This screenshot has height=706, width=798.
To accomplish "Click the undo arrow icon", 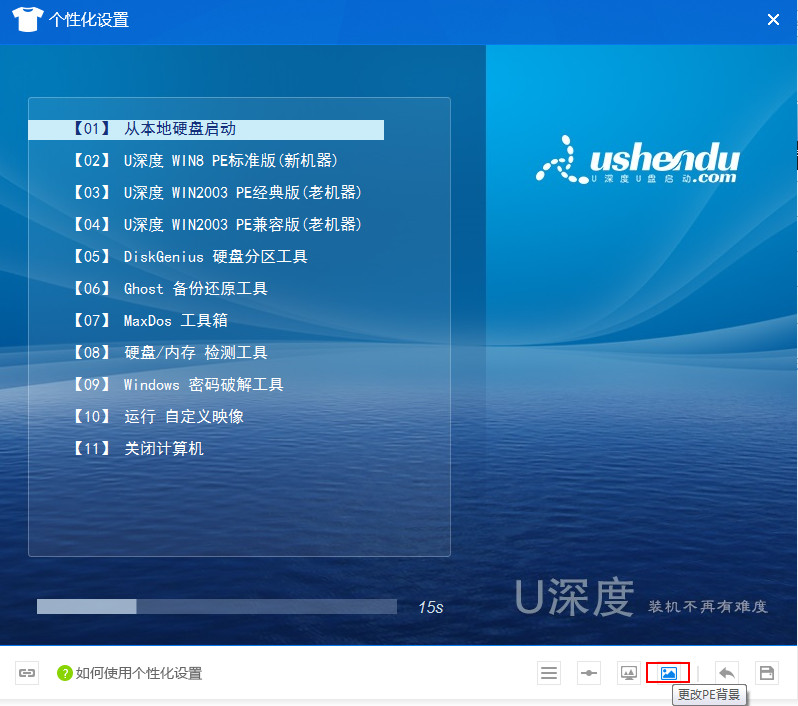I will [727, 673].
